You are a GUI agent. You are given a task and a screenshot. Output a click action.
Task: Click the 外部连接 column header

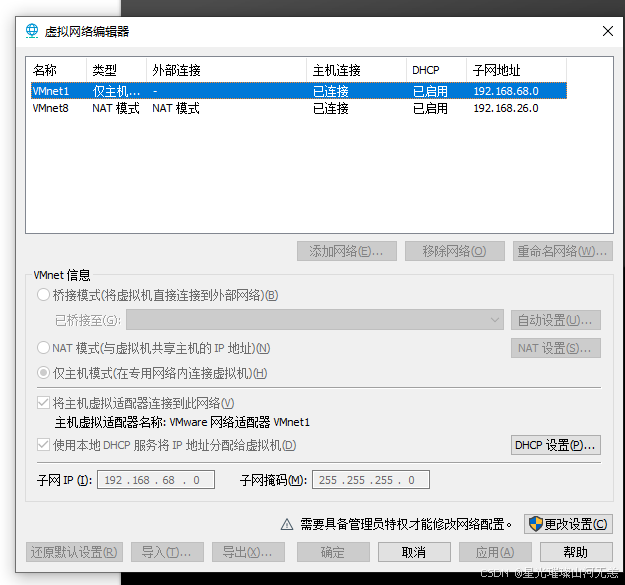coord(226,70)
